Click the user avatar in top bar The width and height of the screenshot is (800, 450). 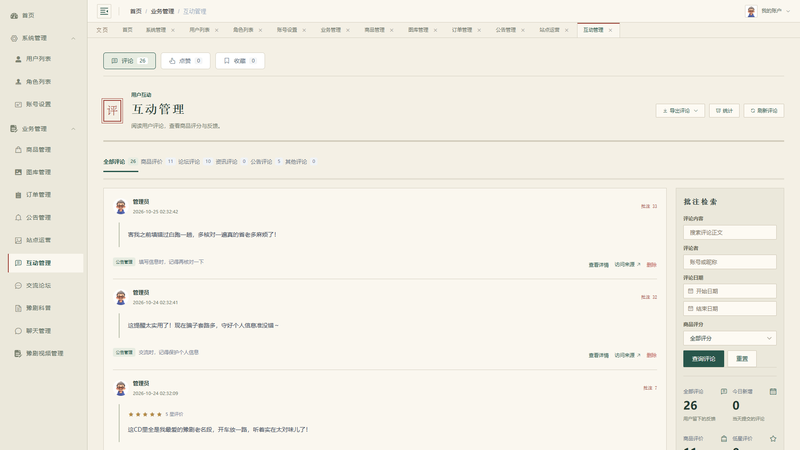[x=751, y=11]
